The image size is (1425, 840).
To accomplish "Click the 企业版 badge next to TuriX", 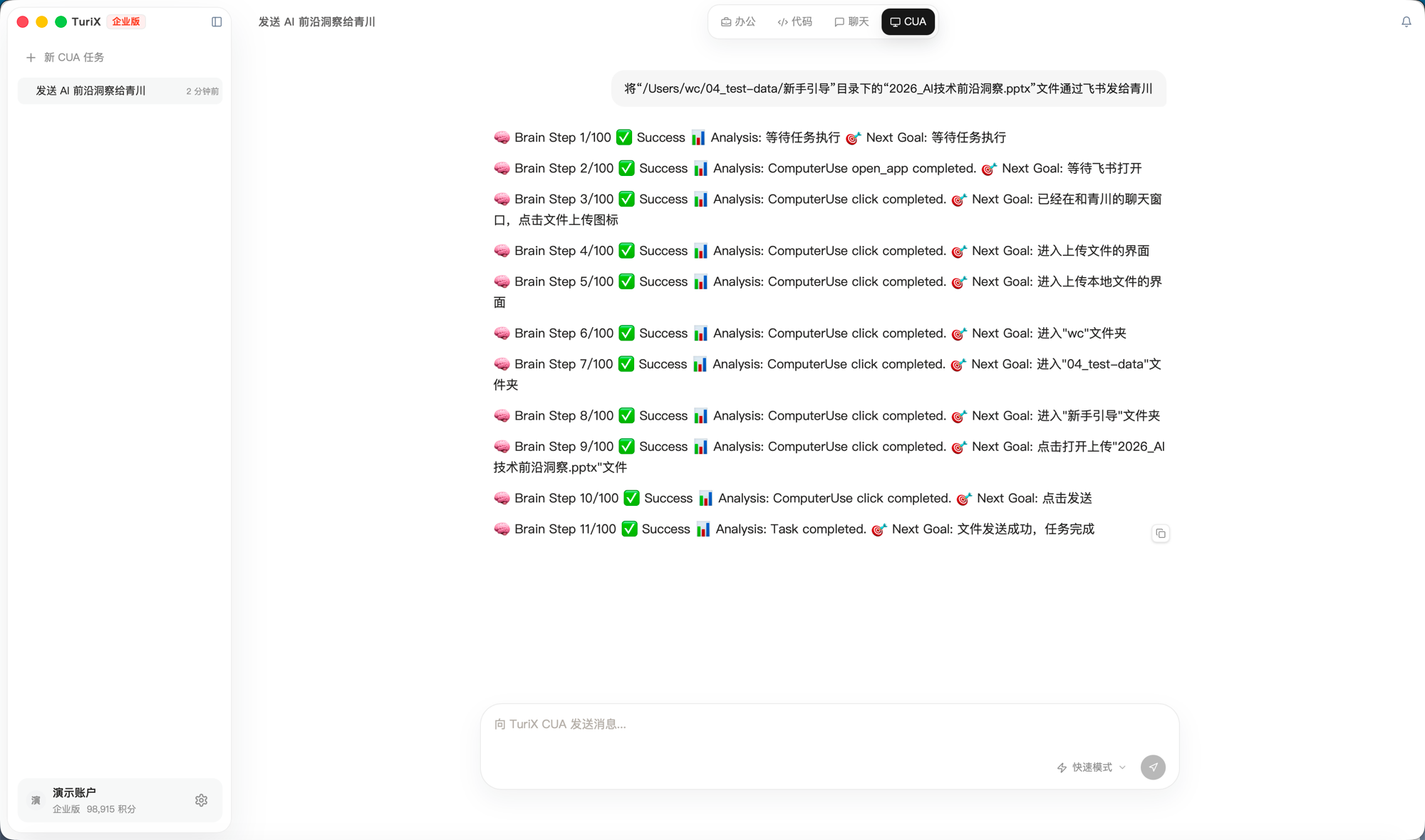I will (x=126, y=22).
